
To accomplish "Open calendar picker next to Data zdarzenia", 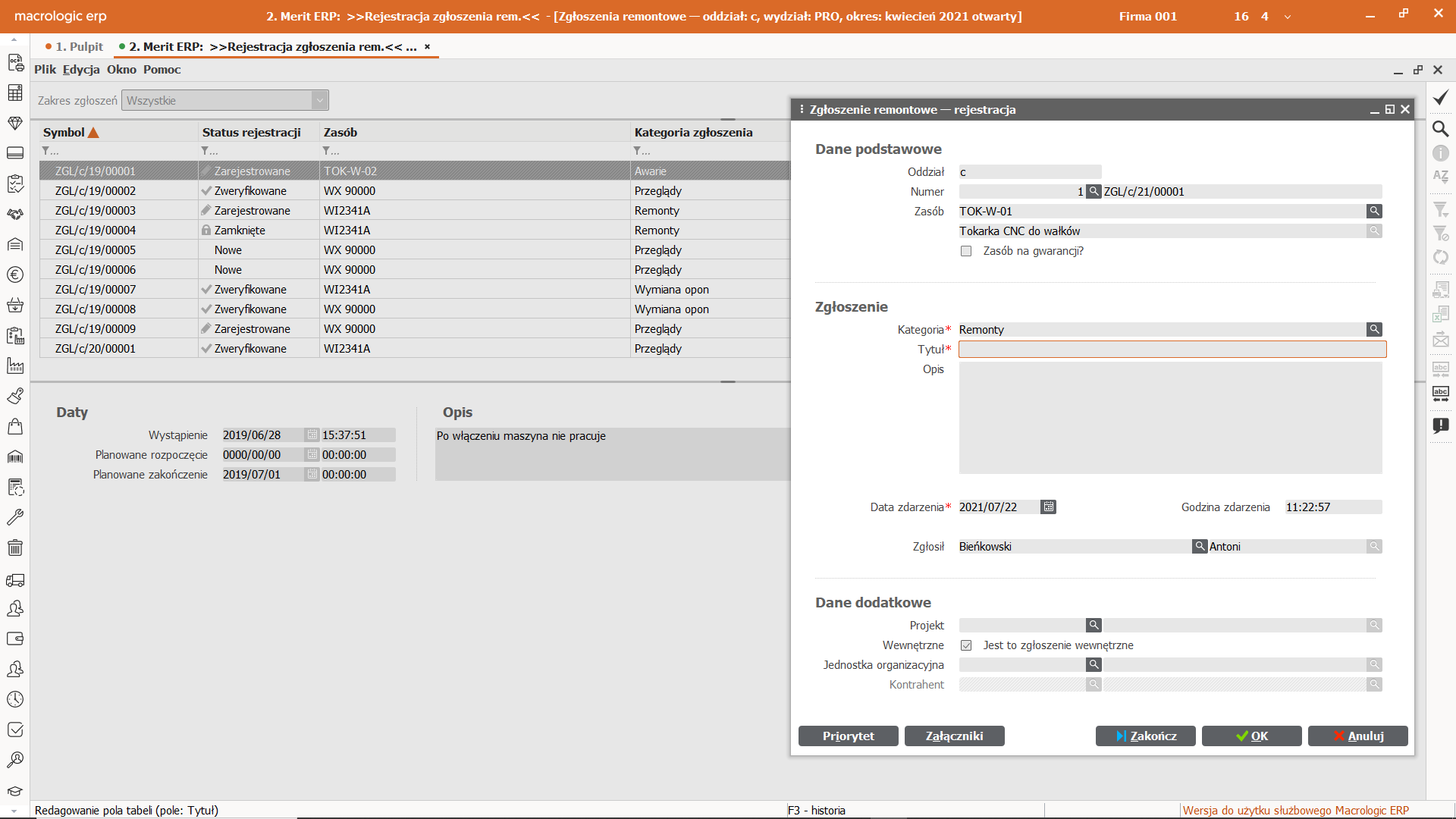I will pos(1048,507).
